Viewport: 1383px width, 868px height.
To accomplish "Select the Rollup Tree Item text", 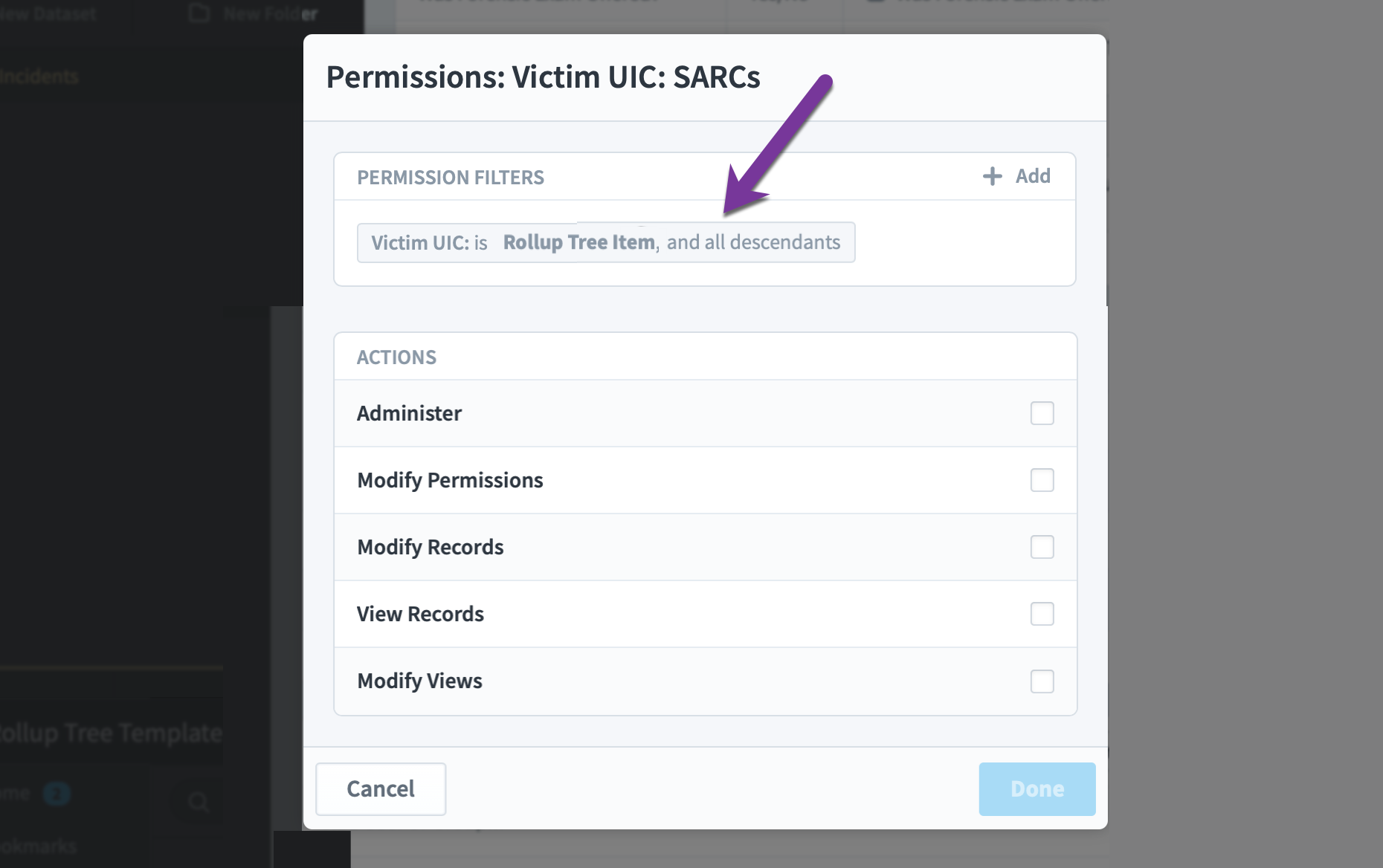I will tap(578, 242).
